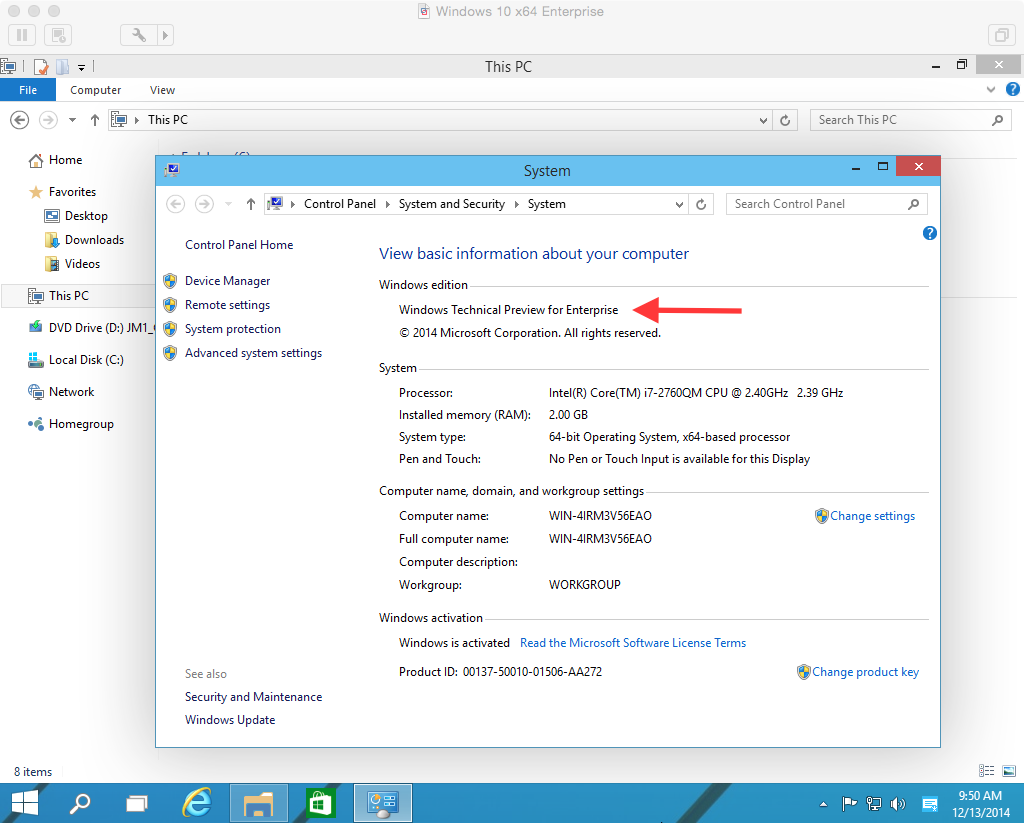The image size is (1024, 823).
Task: Click the Search This PC field
Action: [x=910, y=120]
